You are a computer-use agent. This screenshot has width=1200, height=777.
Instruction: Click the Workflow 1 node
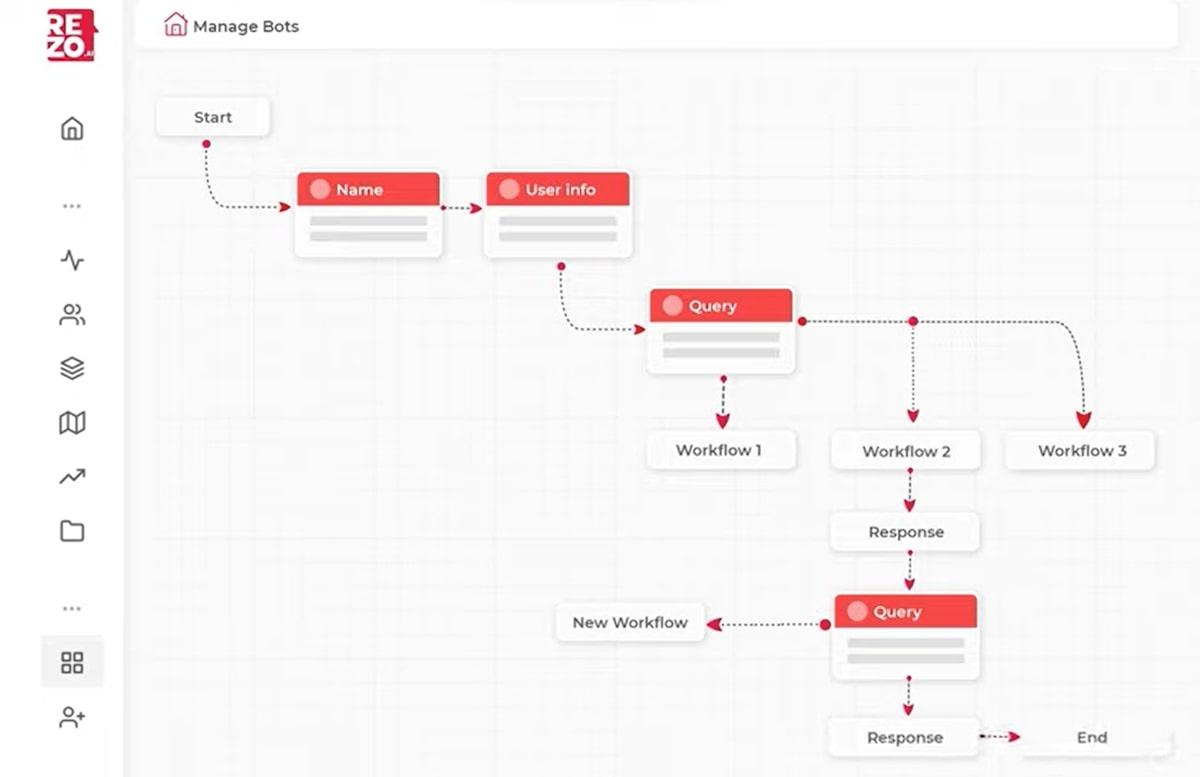[719, 450]
